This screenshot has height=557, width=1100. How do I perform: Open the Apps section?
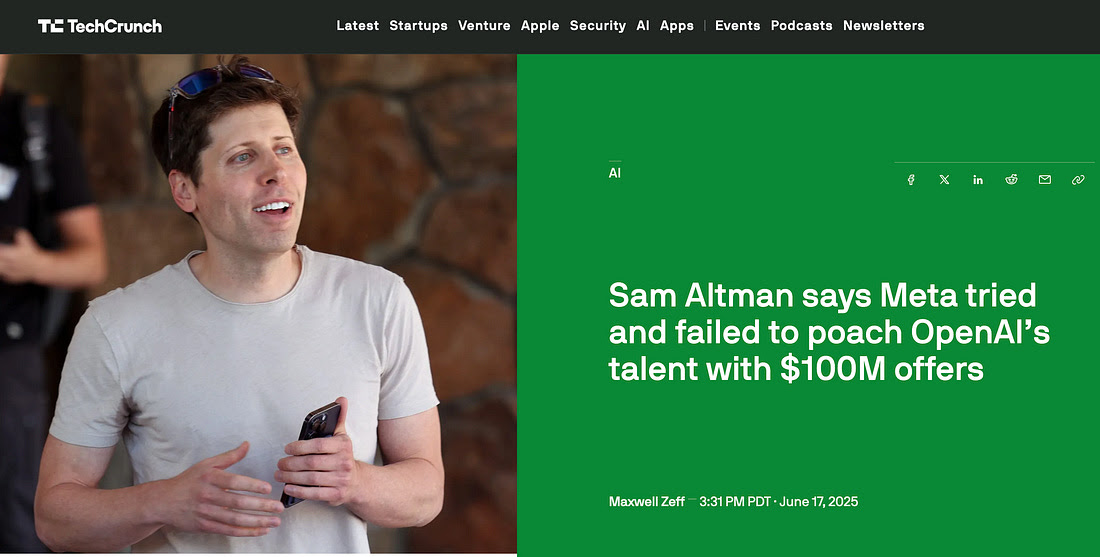pos(677,26)
